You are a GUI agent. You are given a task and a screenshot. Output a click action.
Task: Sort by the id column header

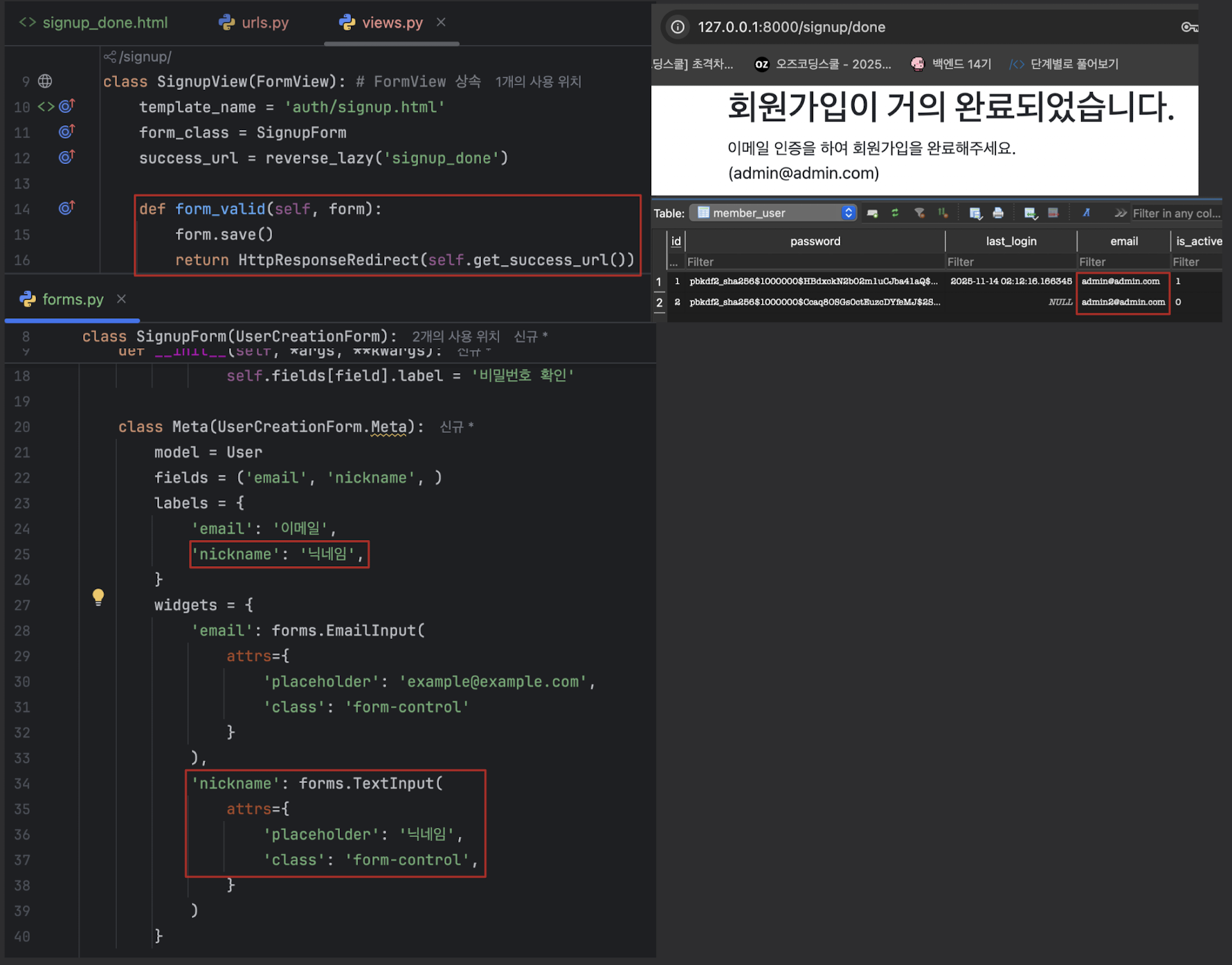[676, 241]
